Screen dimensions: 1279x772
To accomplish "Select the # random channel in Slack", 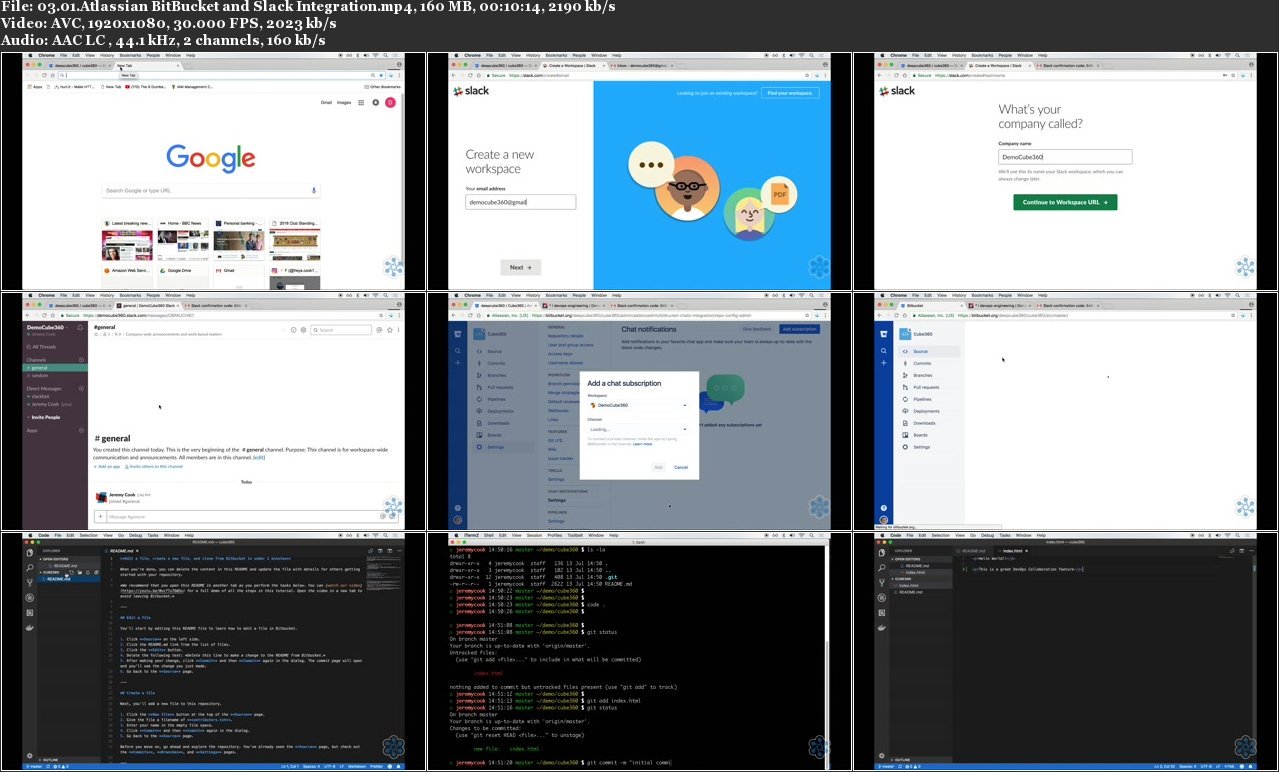I will coord(39,375).
